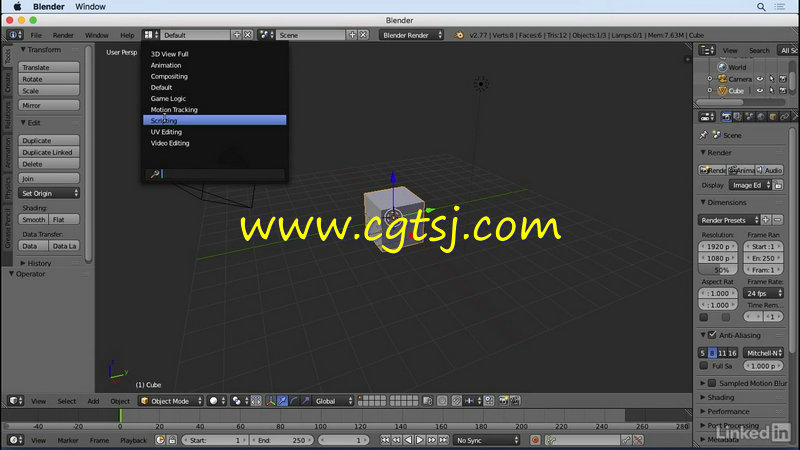Screen dimensions: 800x450
Task: Click the scene browse icon
Action: (x=267, y=35)
